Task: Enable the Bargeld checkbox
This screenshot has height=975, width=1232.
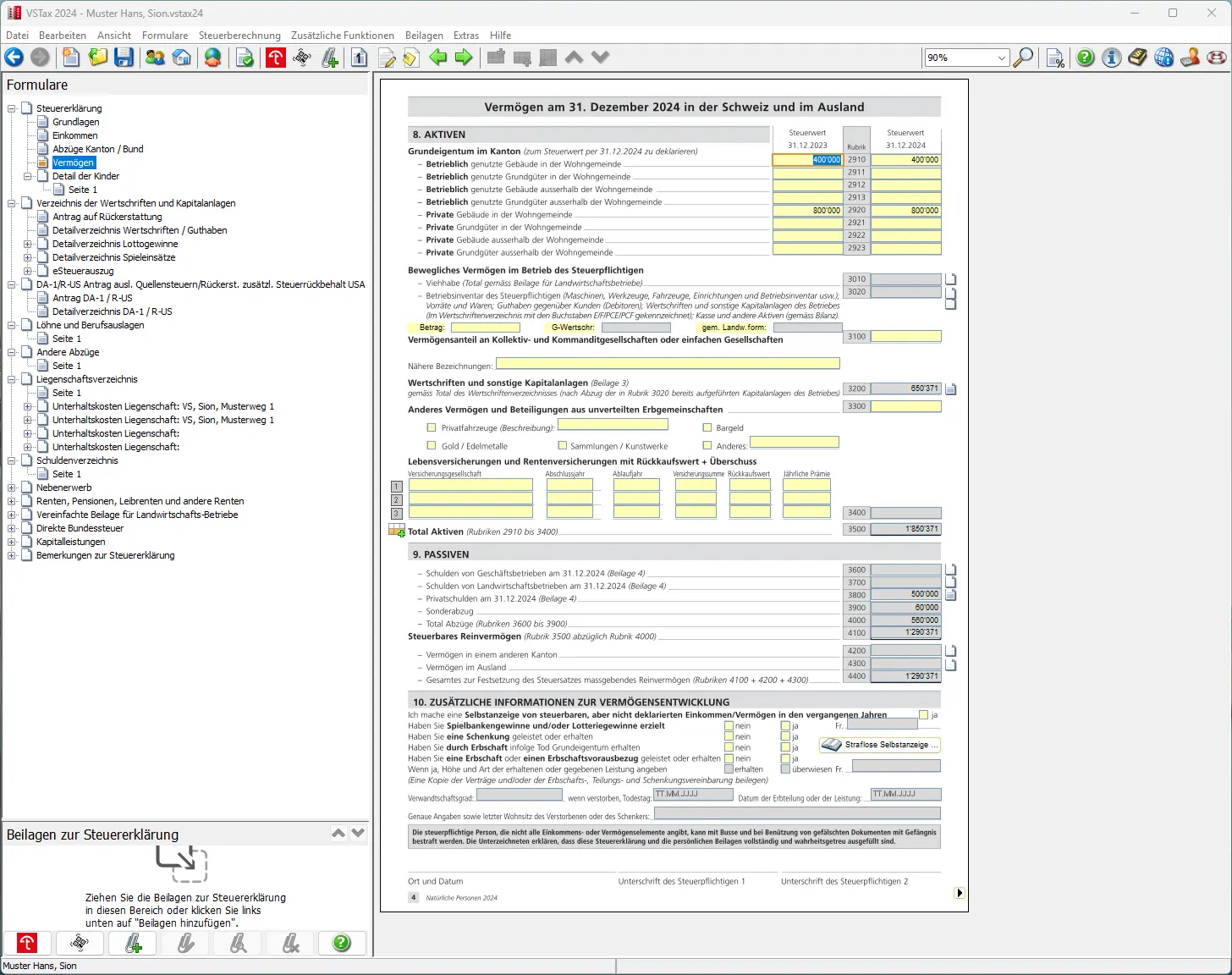Action: pos(707,428)
